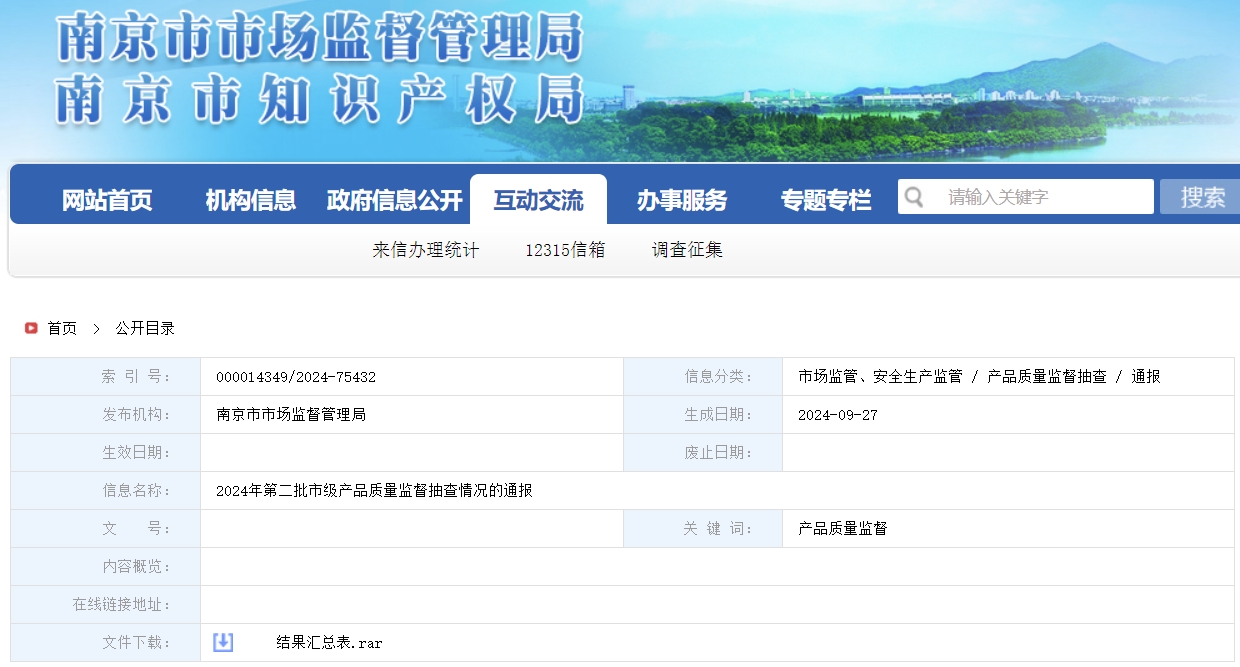The height and width of the screenshot is (667, 1240).
Task: Open the 12315信箱 link
Action: 565,250
